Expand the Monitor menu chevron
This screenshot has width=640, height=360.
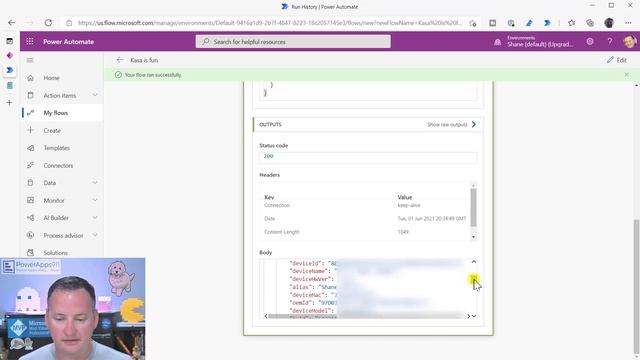click(95, 200)
